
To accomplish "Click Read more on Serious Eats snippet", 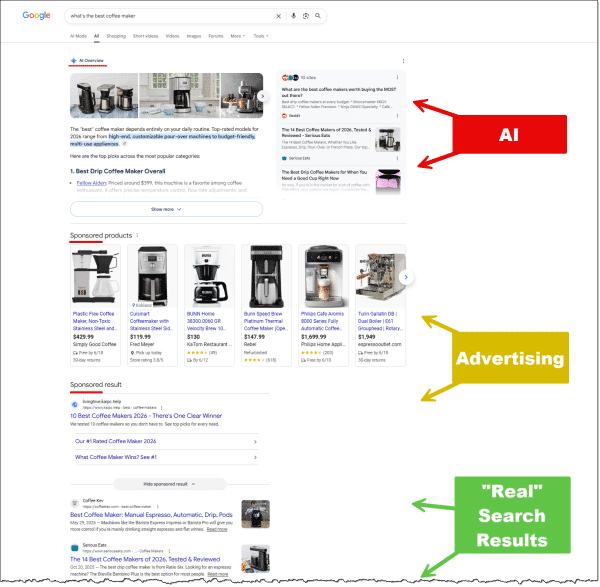I will (218, 574).
